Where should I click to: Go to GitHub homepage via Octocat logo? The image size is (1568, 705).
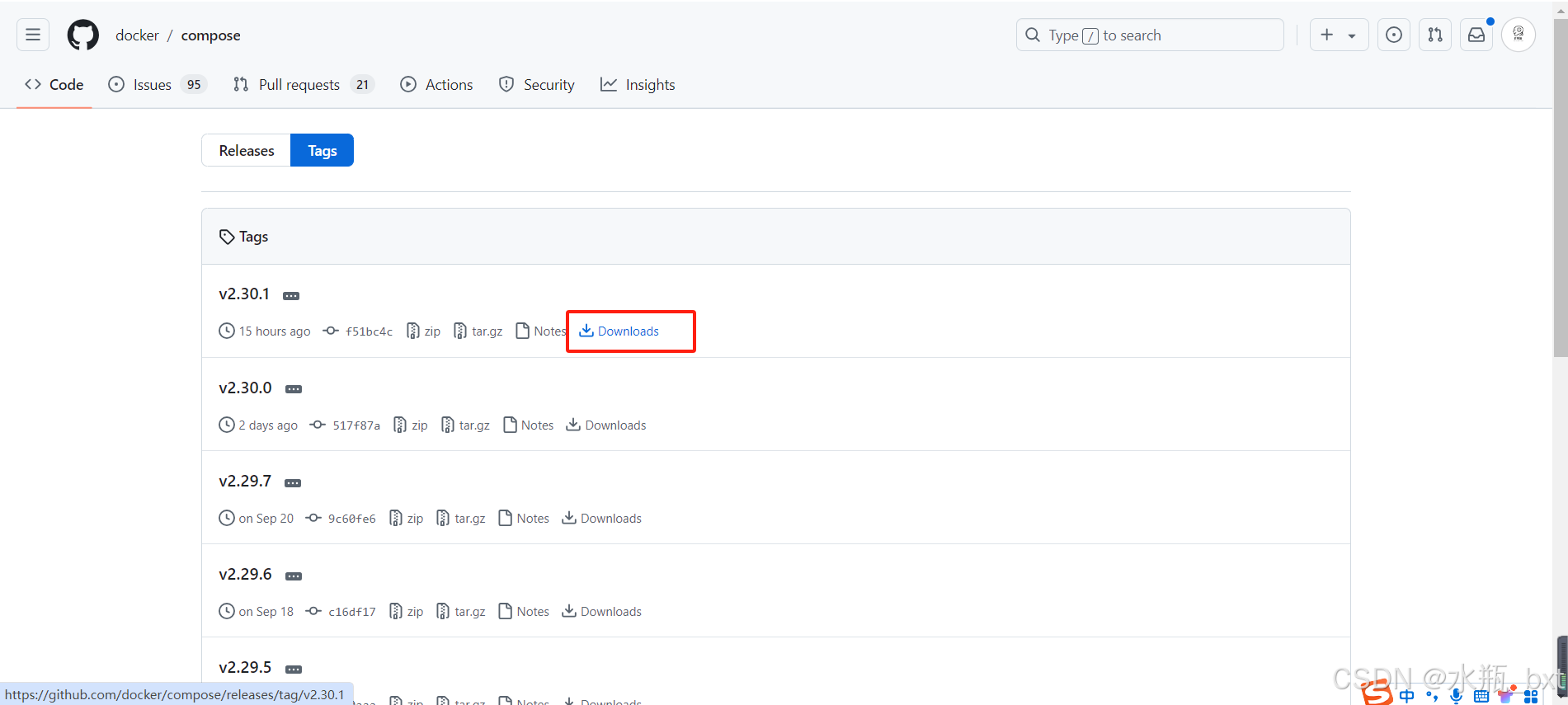82,35
